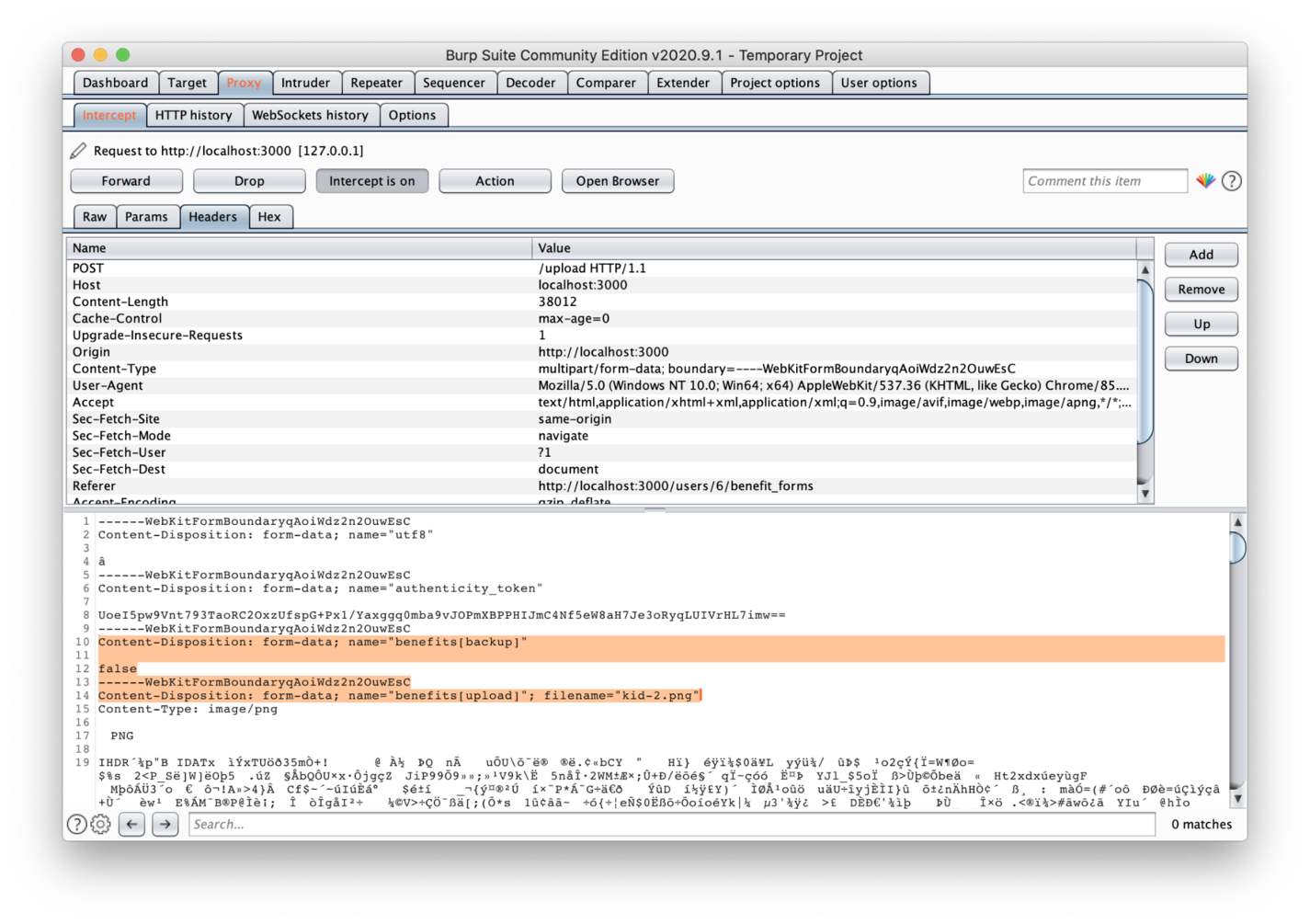Go to previous search match arrow
The height and width of the screenshot is (924, 1310).
[132, 824]
